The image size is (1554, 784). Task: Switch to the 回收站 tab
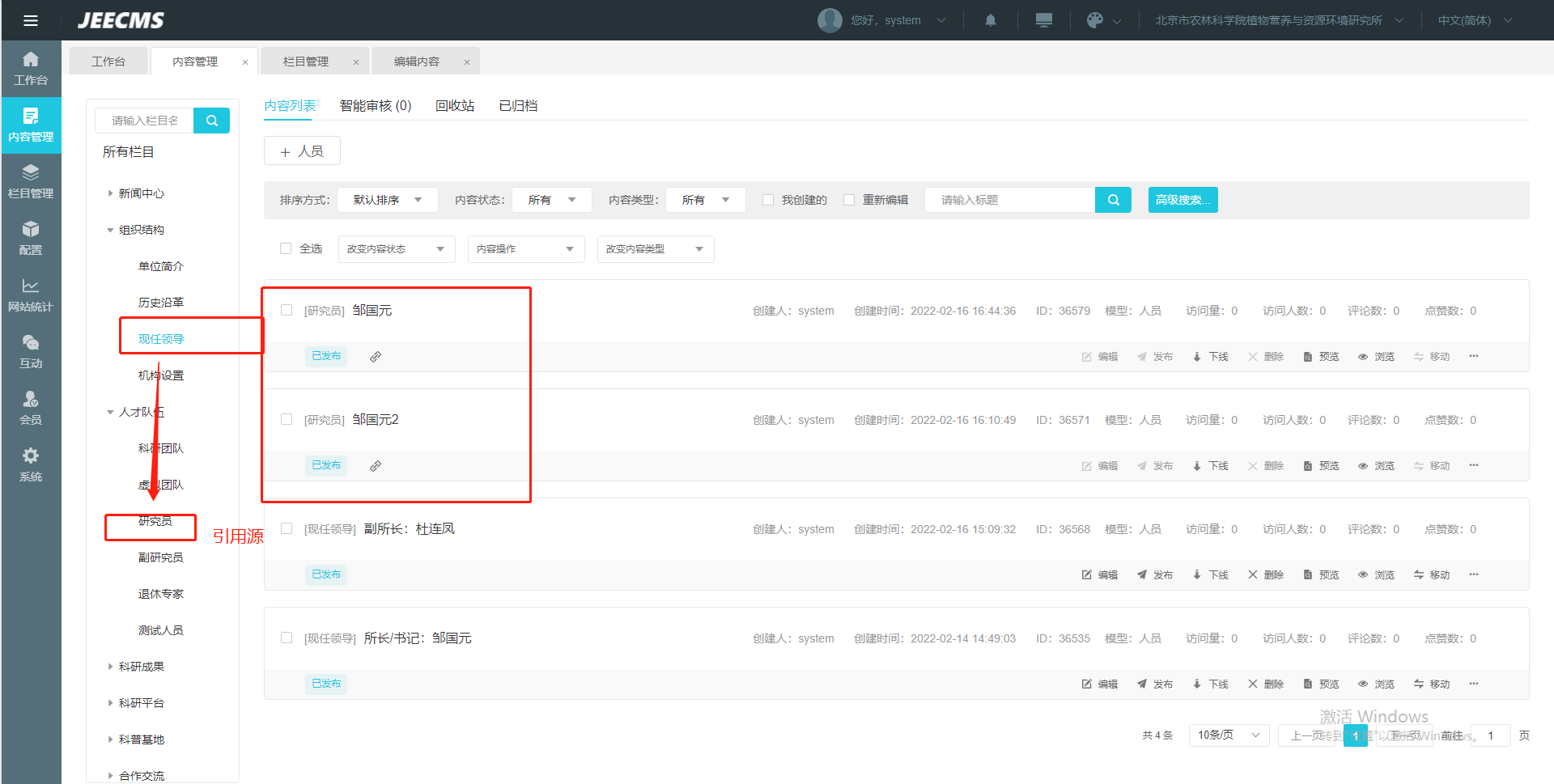tap(454, 106)
